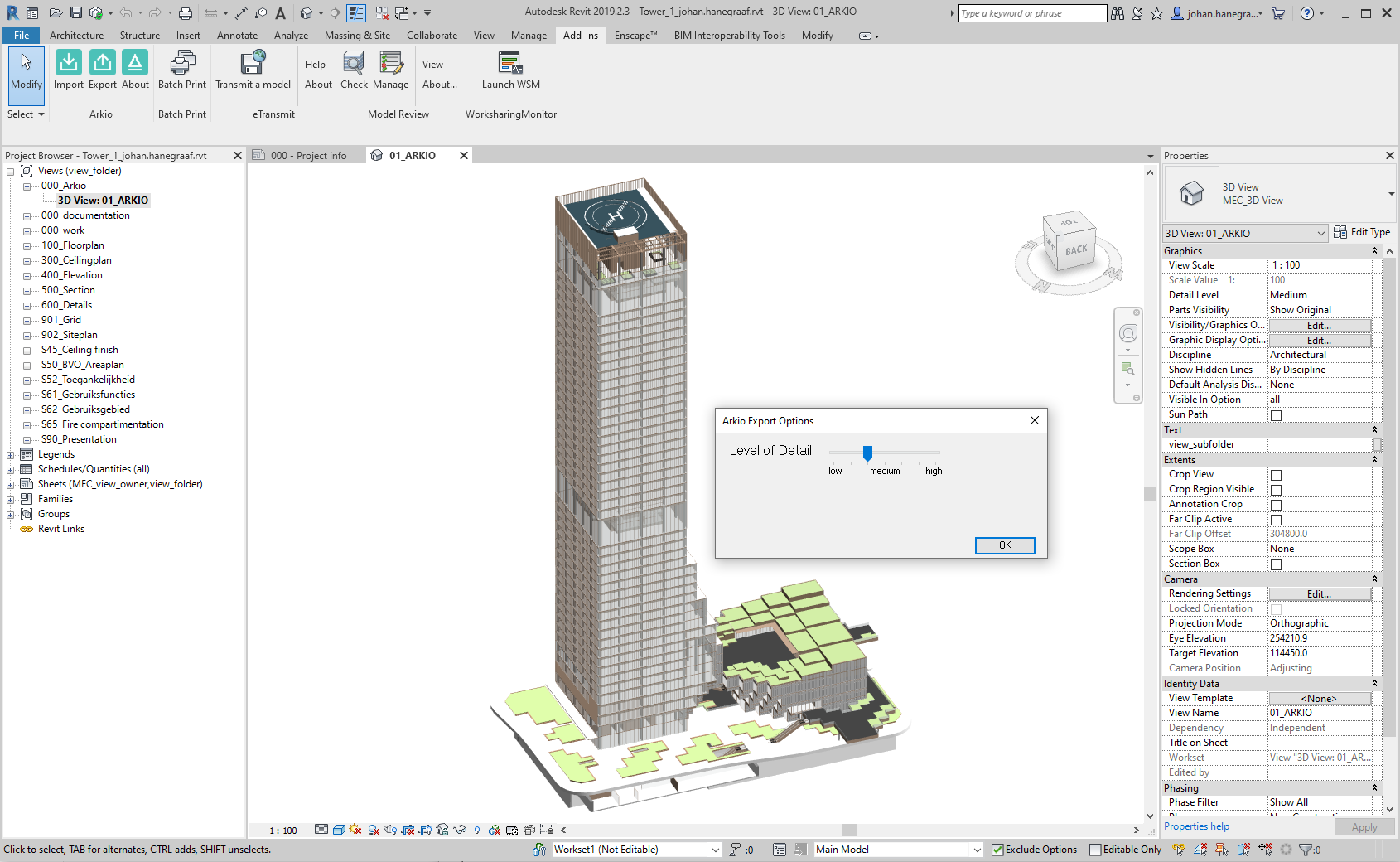Enable the Crop View checkbox

click(x=1276, y=475)
